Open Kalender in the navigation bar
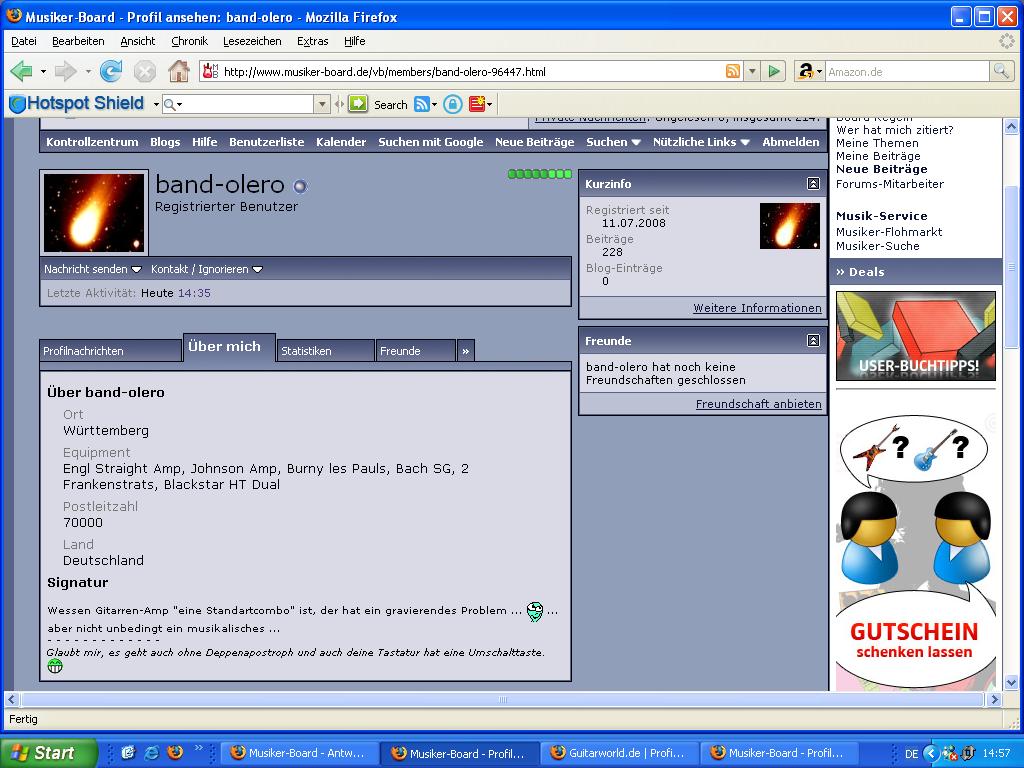The width and height of the screenshot is (1024, 768). [341, 142]
